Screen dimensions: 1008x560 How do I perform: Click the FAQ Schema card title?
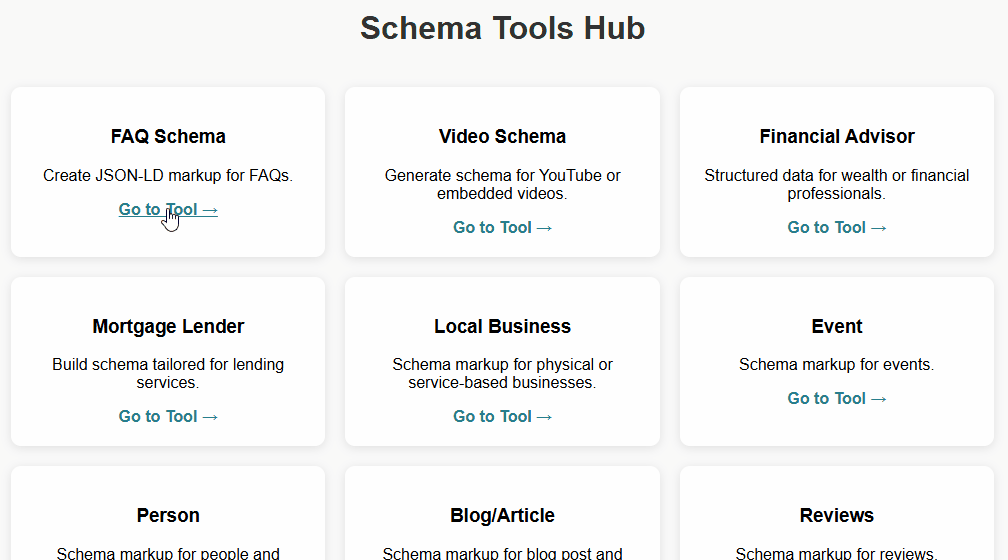(x=168, y=136)
